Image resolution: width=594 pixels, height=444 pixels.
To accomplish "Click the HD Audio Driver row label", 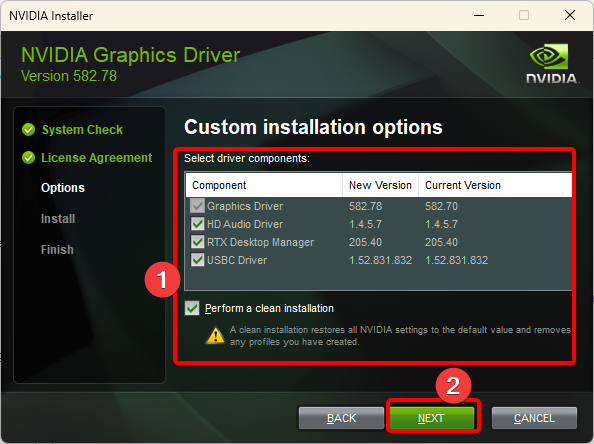I will pyautogui.click(x=245, y=224).
